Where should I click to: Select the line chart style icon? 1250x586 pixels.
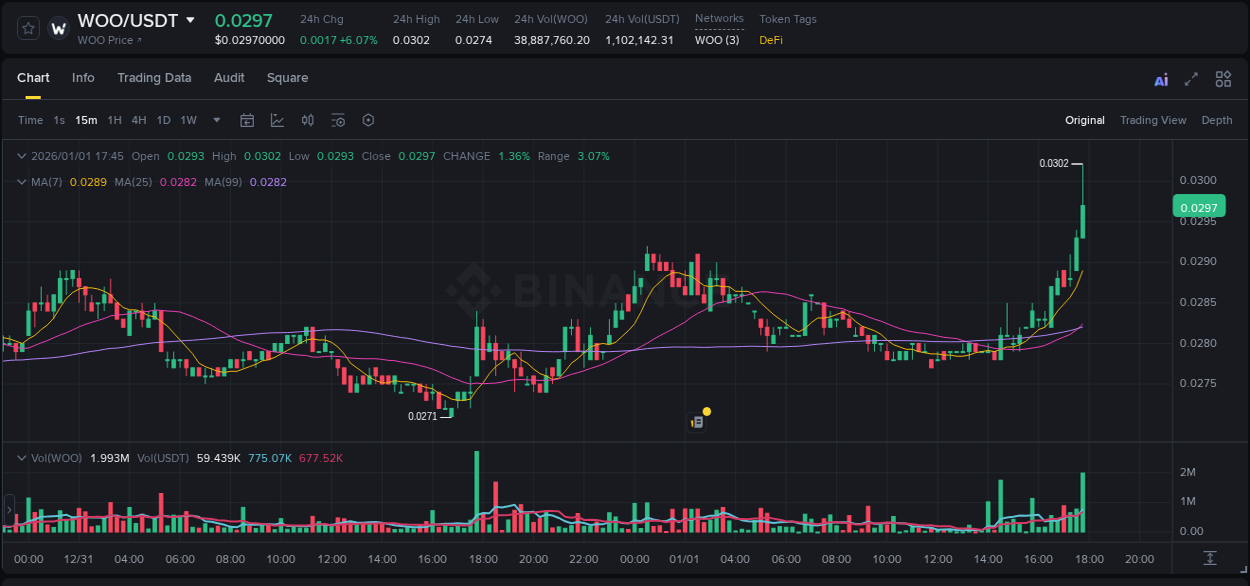pyautogui.click(x=277, y=119)
